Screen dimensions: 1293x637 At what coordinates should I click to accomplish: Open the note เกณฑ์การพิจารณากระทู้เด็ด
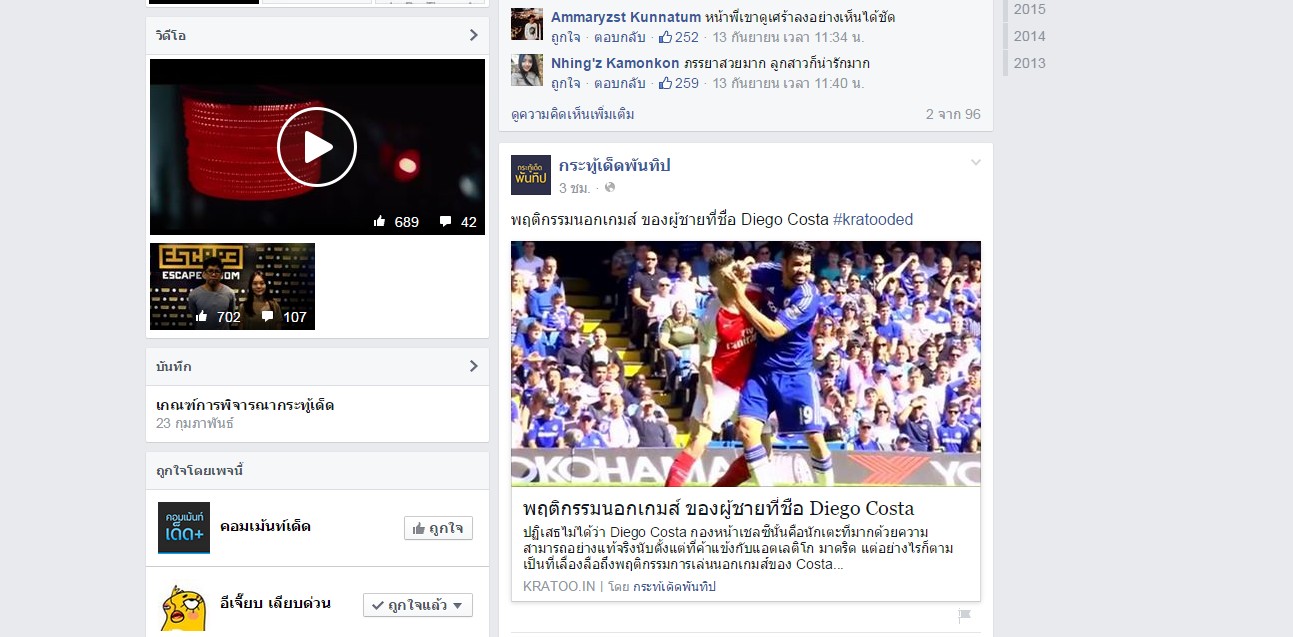pos(245,405)
